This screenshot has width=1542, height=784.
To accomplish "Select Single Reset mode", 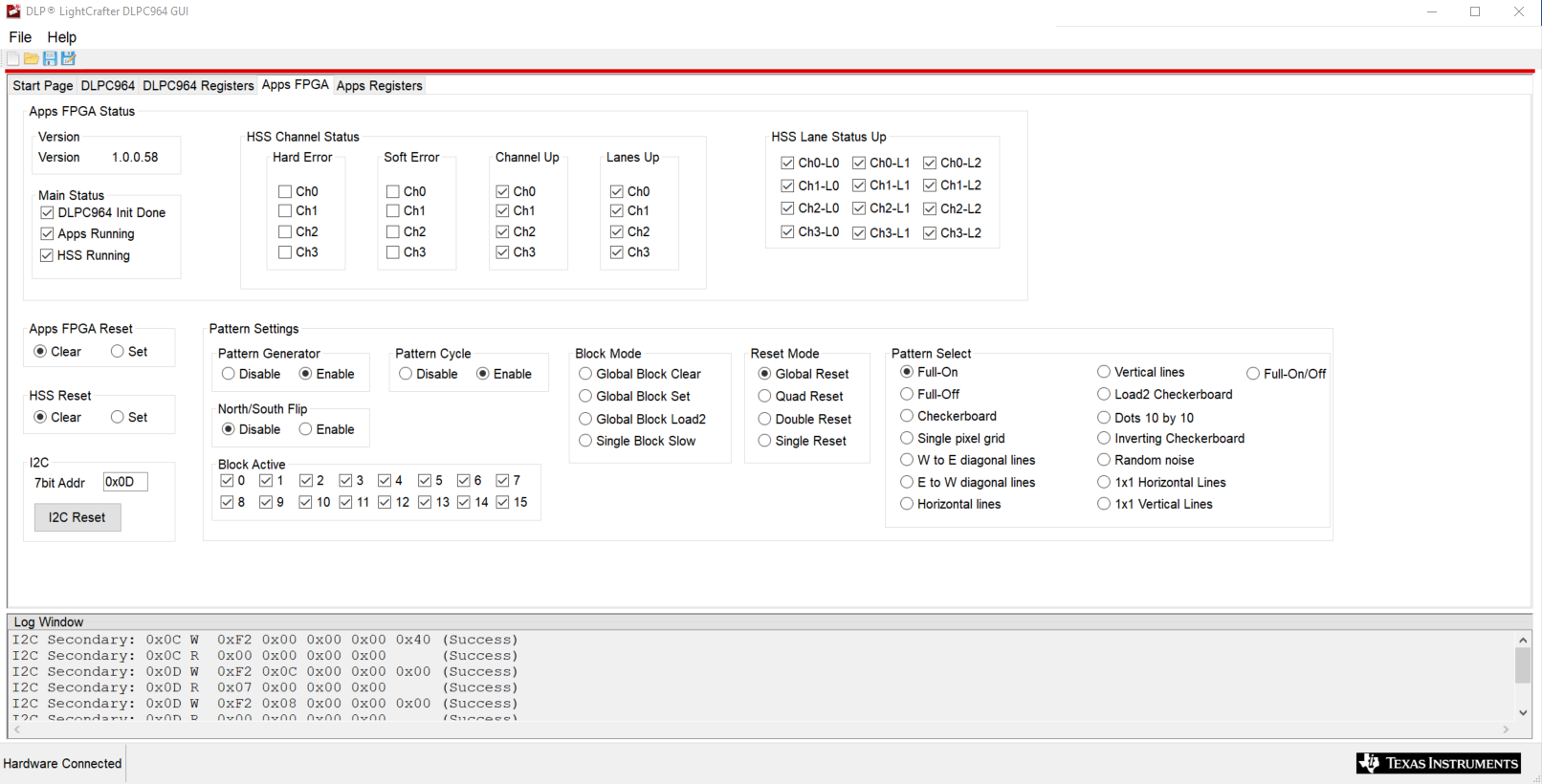I will [764, 441].
